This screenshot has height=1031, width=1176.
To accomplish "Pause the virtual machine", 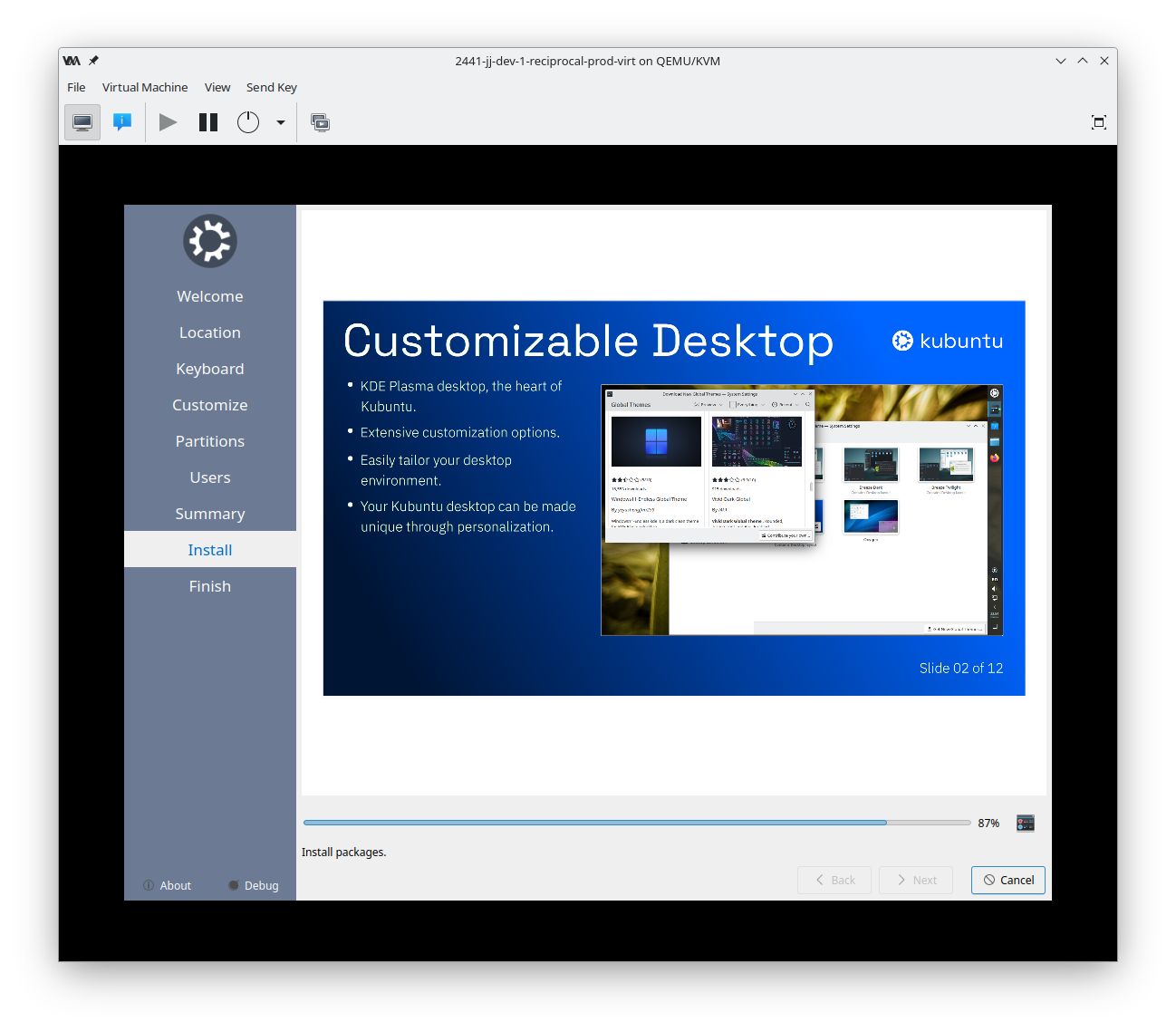I will pos(208,122).
